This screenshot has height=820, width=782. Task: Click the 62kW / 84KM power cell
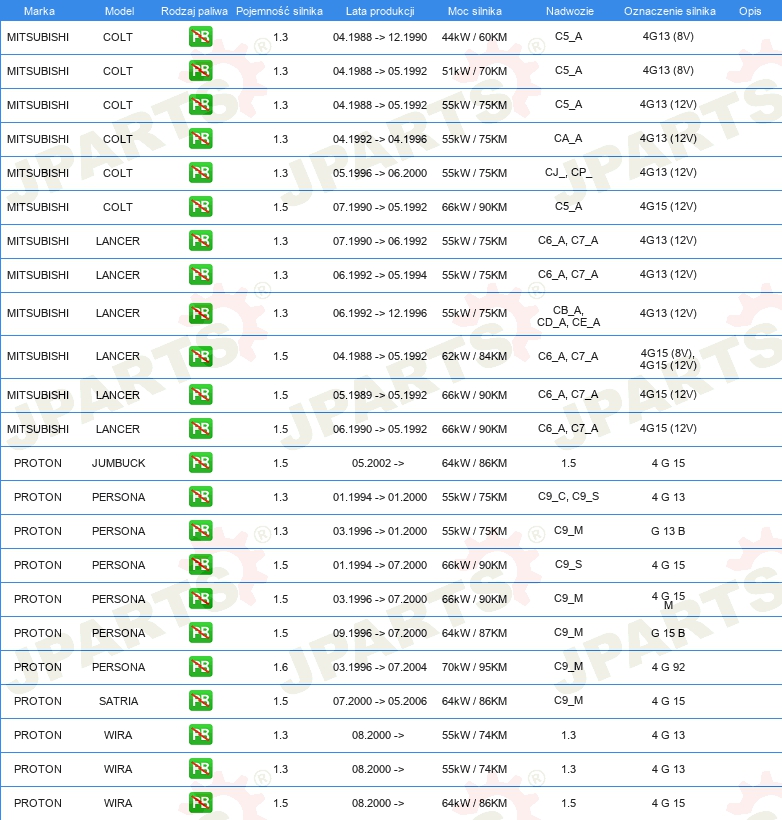pyautogui.click(x=474, y=356)
